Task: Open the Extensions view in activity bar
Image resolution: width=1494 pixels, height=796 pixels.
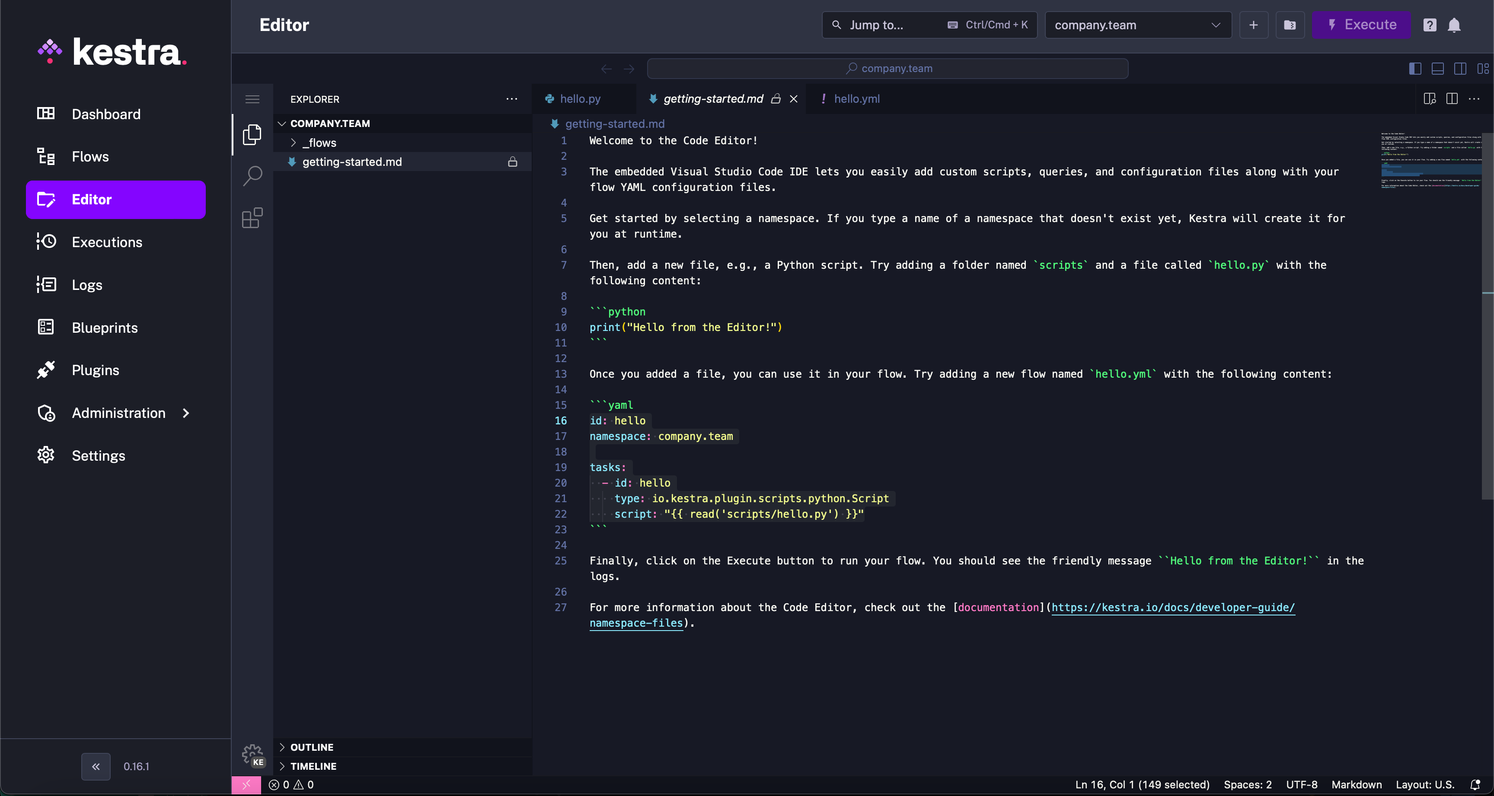Action: (252, 218)
